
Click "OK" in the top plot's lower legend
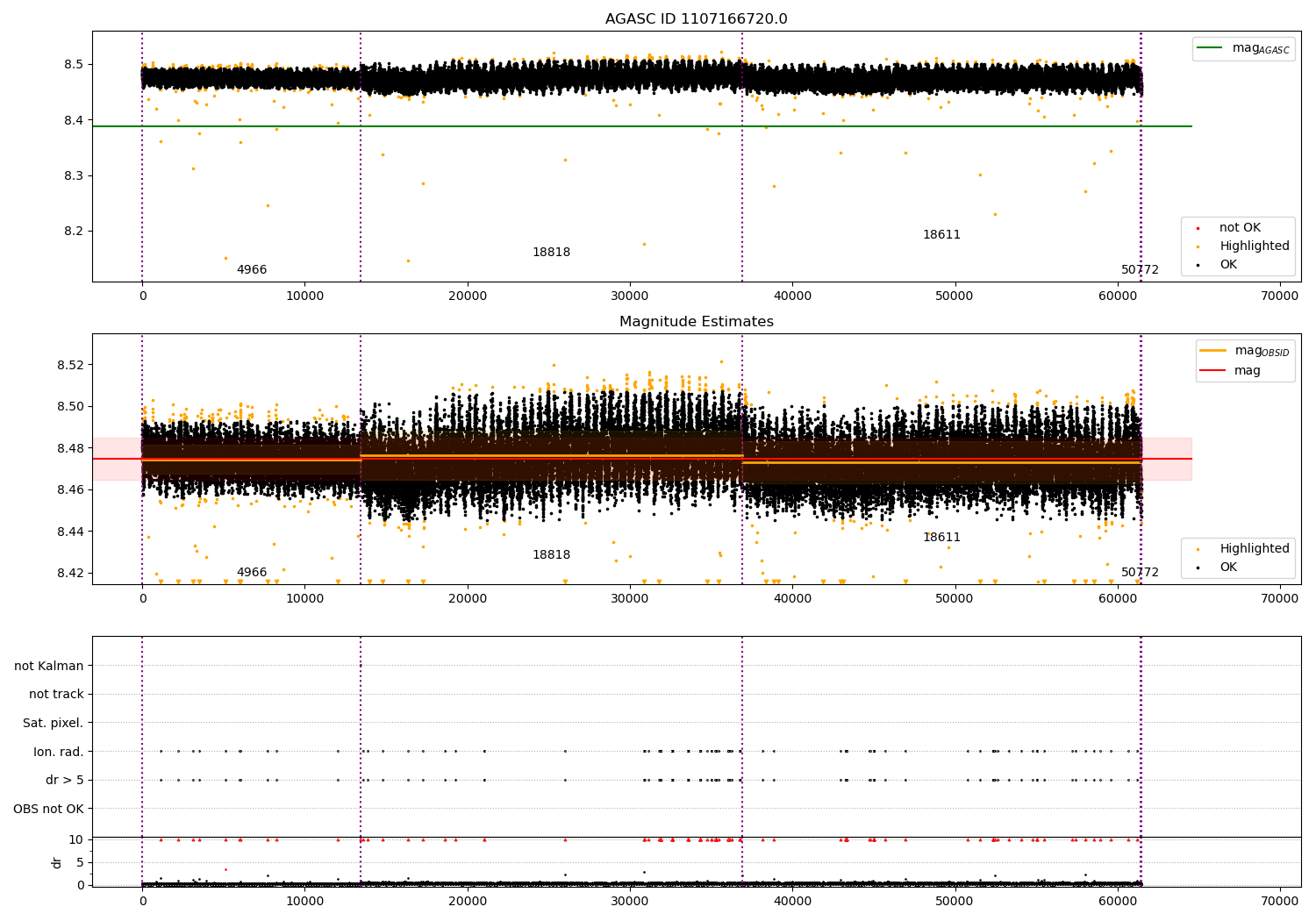click(1228, 265)
